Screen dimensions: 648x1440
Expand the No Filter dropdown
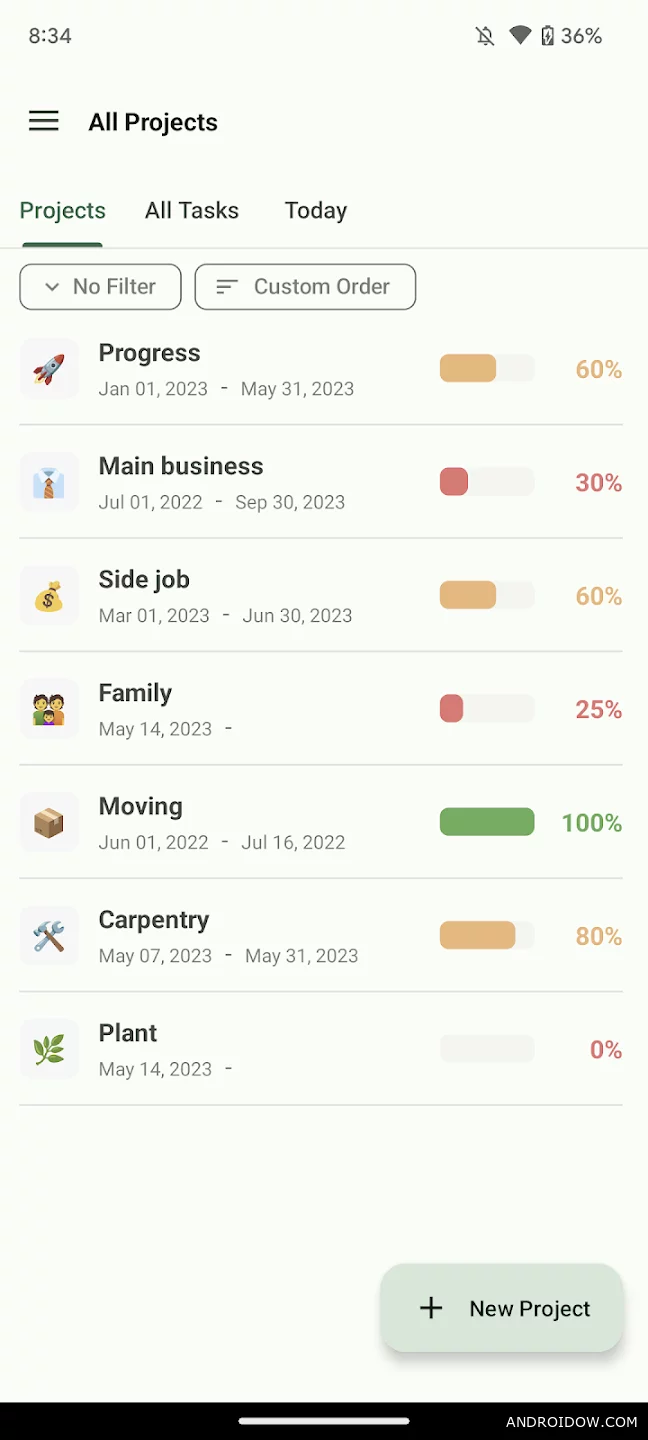click(x=100, y=287)
